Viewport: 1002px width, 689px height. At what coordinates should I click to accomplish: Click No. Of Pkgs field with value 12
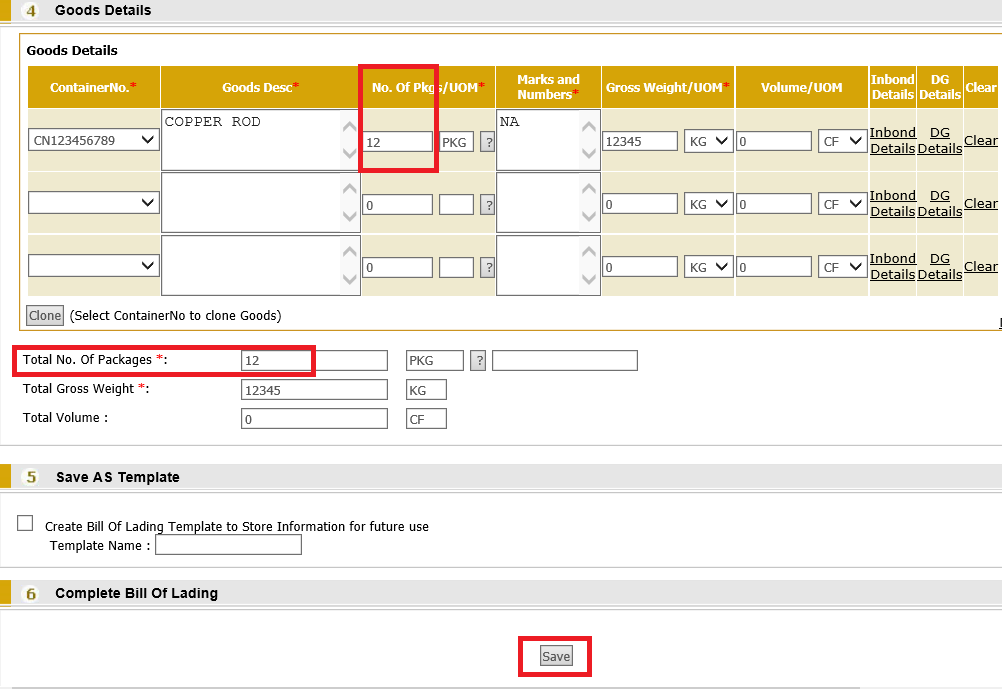click(x=397, y=142)
